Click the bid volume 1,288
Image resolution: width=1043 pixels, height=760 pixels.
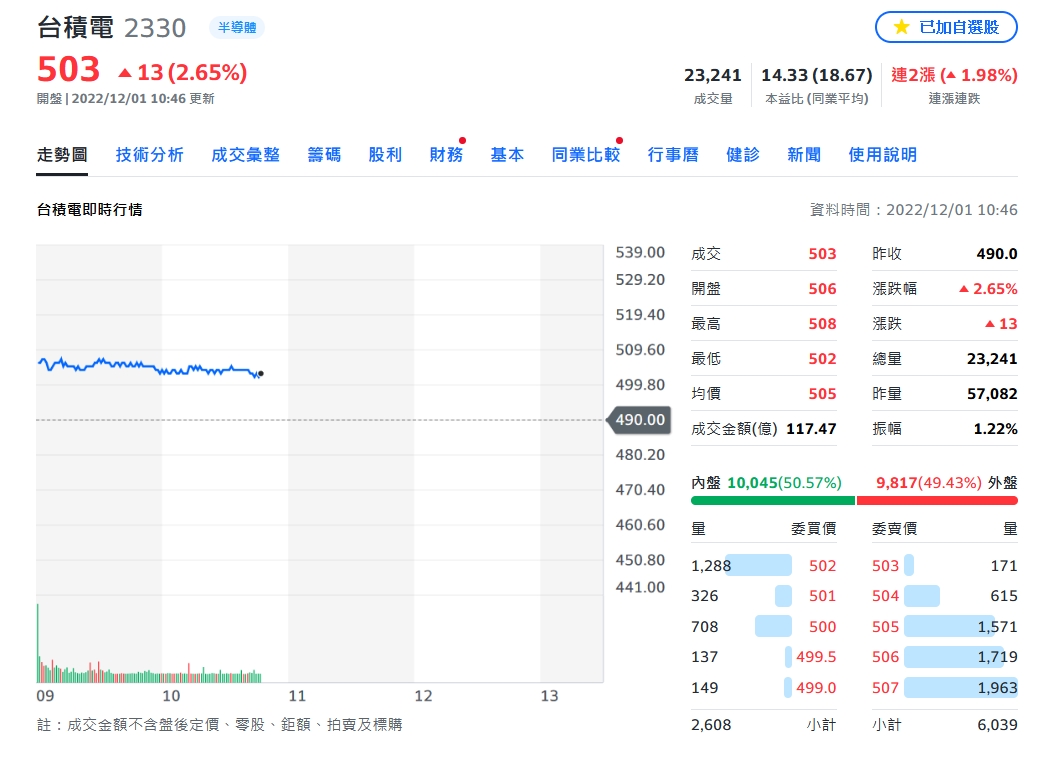click(711, 566)
